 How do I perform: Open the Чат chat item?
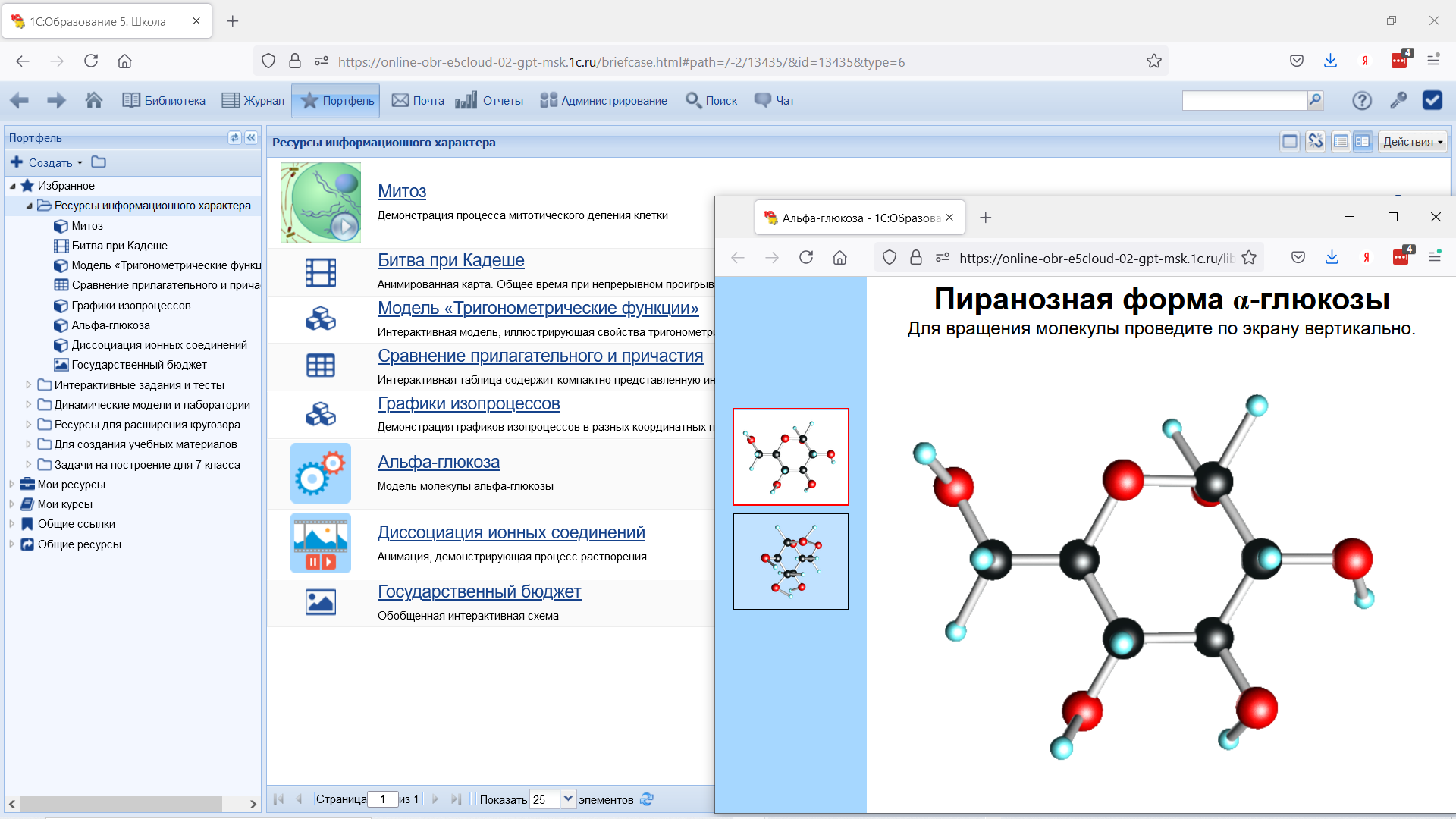(x=774, y=100)
